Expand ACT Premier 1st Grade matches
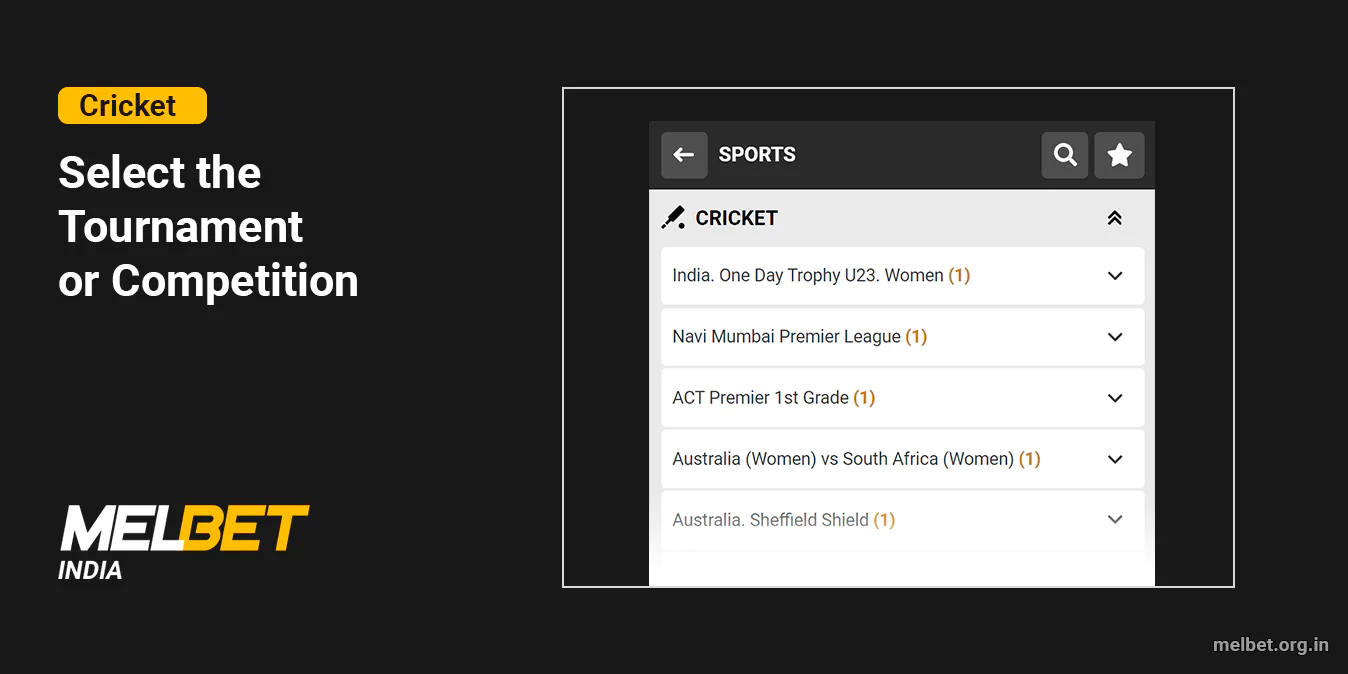Viewport: 1348px width, 674px height. click(1115, 398)
